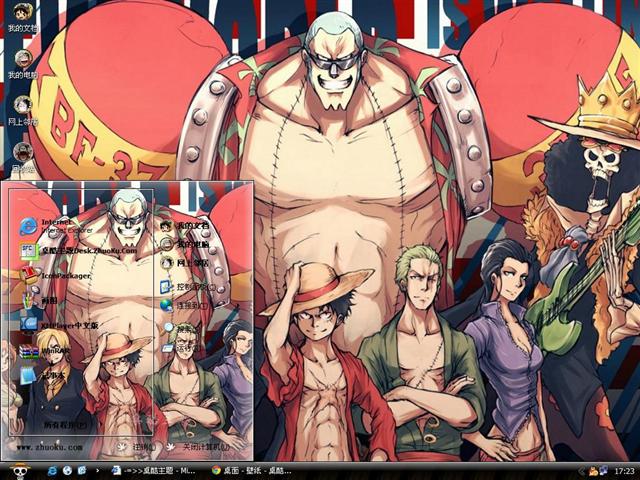Launch Internet Explorer from quick launch bar
640x480 pixels.
pos(52,471)
